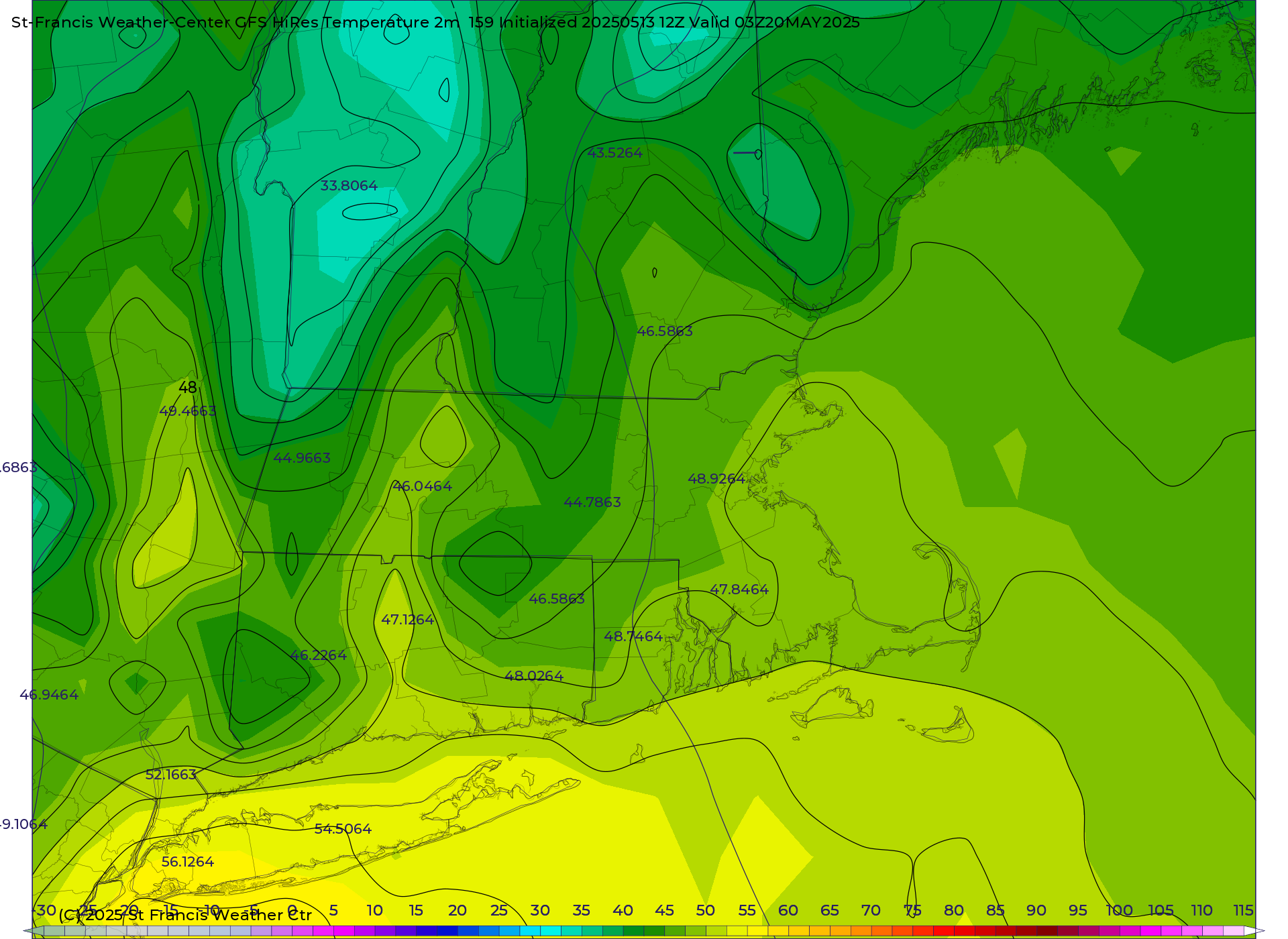The height and width of the screenshot is (939, 1288).
Task: Click the colorbar scale label 40
Action: pos(623,910)
